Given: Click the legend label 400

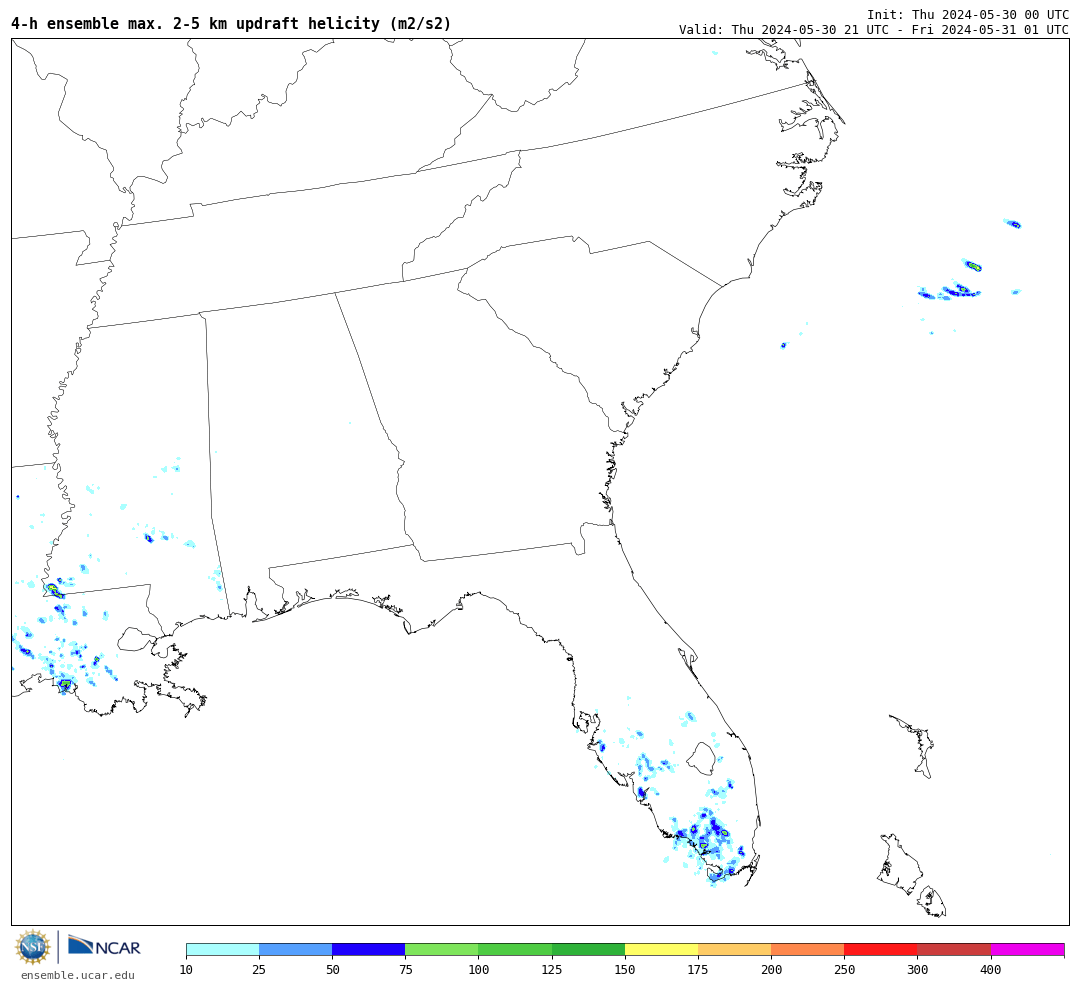Looking at the screenshot, I should click(990, 969).
